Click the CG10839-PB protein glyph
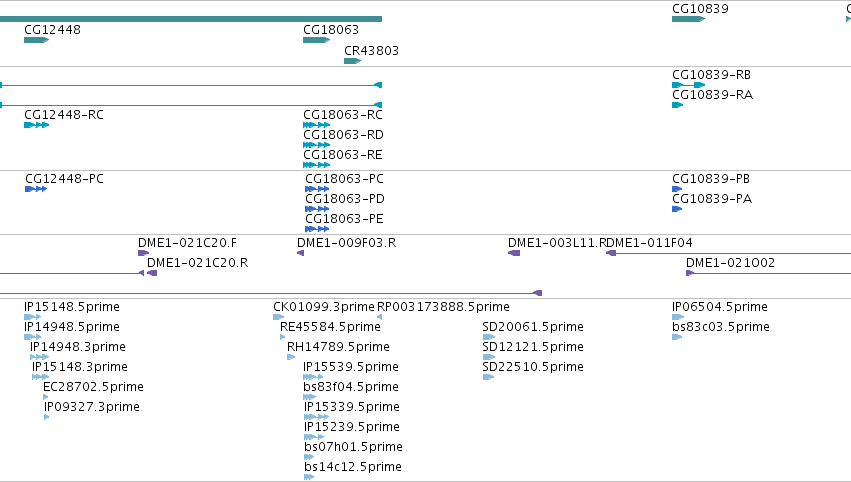 (x=677, y=189)
